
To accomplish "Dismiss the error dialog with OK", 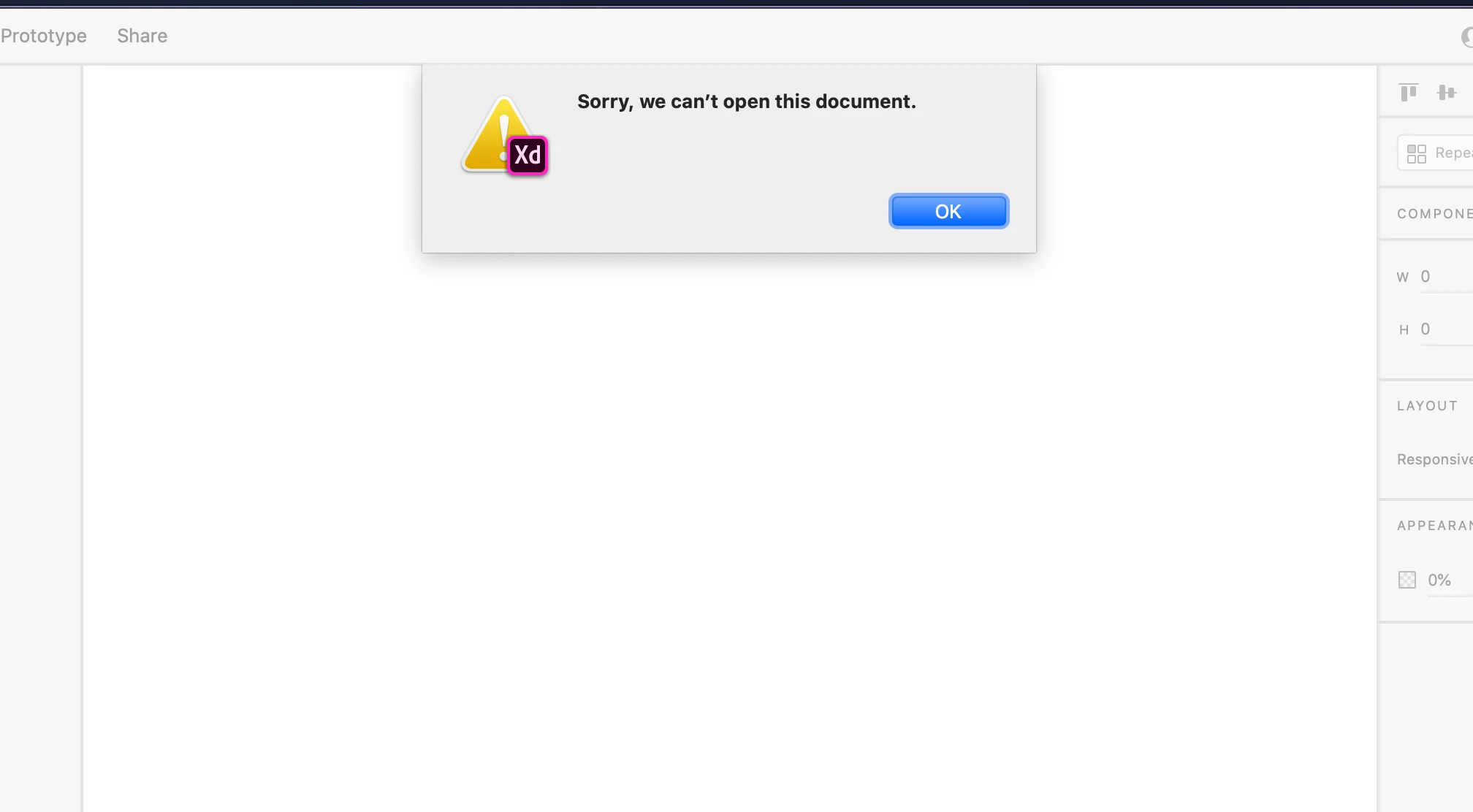I will 948,211.
